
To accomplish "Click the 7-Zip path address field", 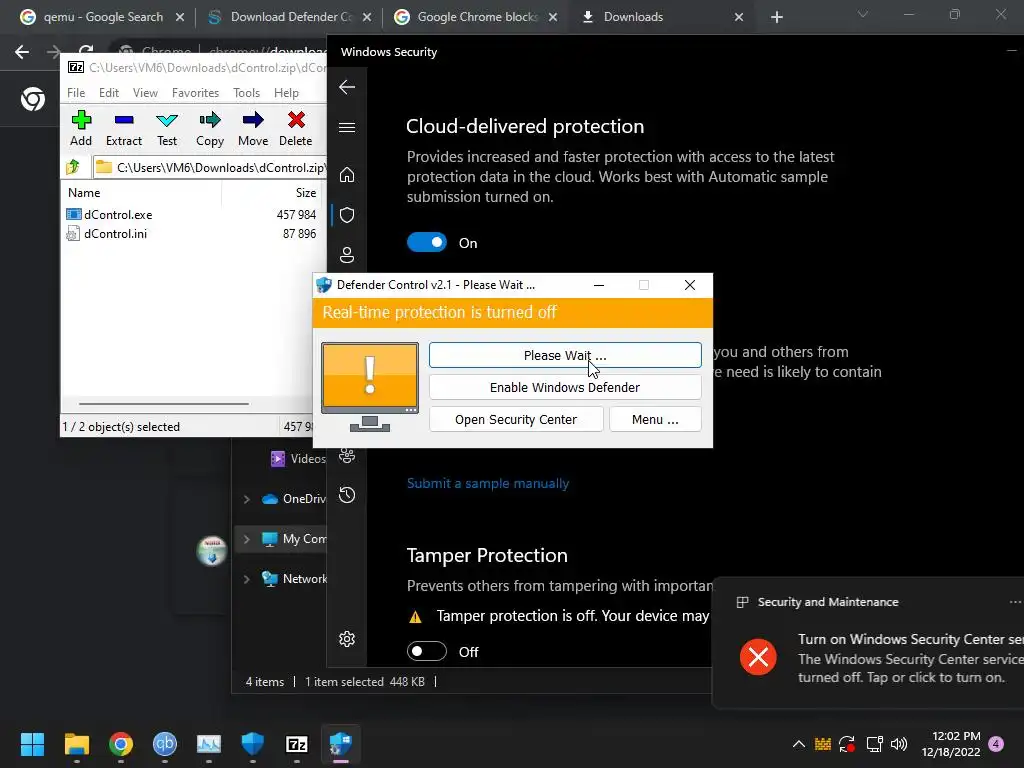I will tap(209, 167).
